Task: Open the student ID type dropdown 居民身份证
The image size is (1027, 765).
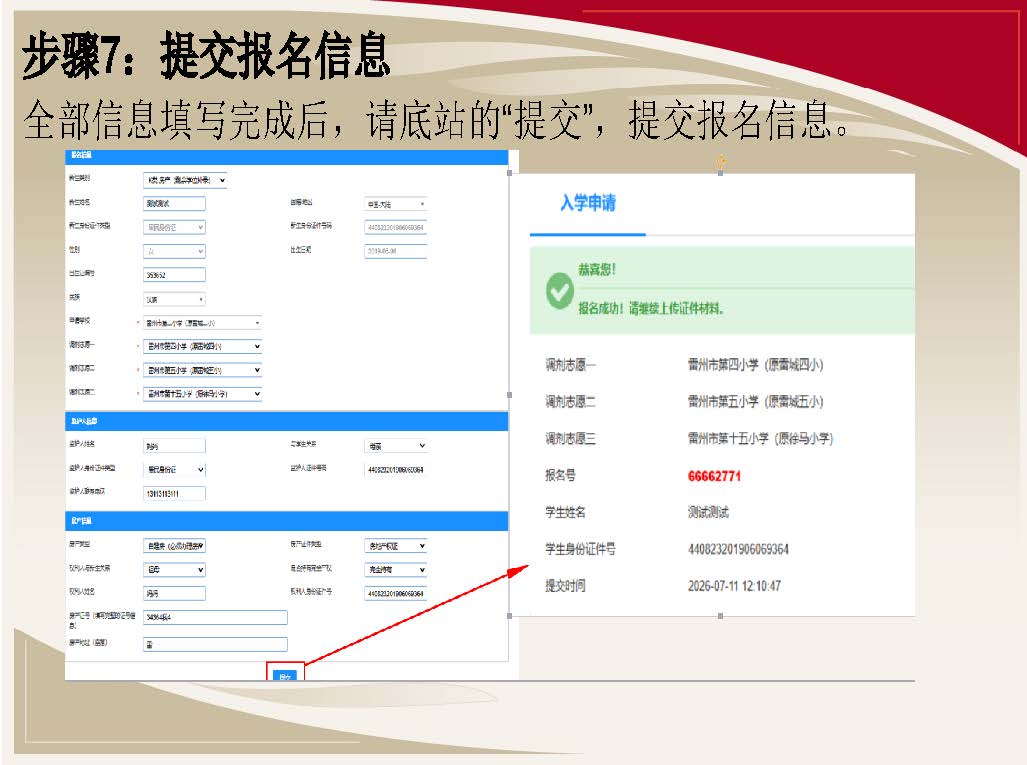Action: tap(174, 227)
